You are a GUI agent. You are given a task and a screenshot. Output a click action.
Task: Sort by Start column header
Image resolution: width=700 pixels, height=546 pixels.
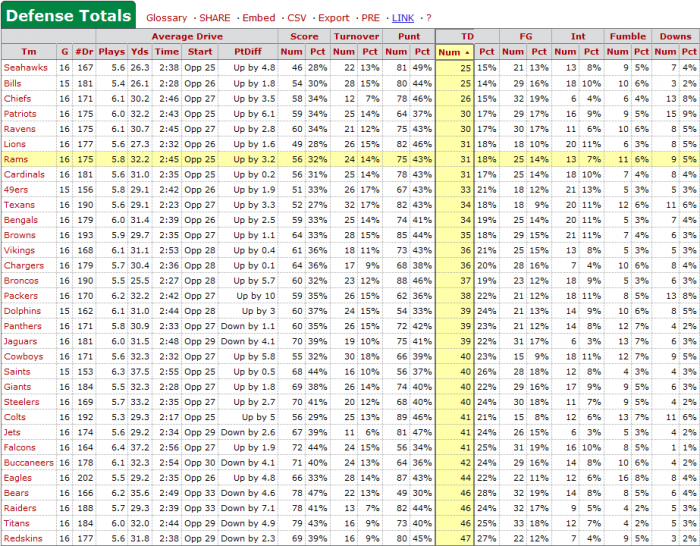pyautogui.click(x=200, y=52)
